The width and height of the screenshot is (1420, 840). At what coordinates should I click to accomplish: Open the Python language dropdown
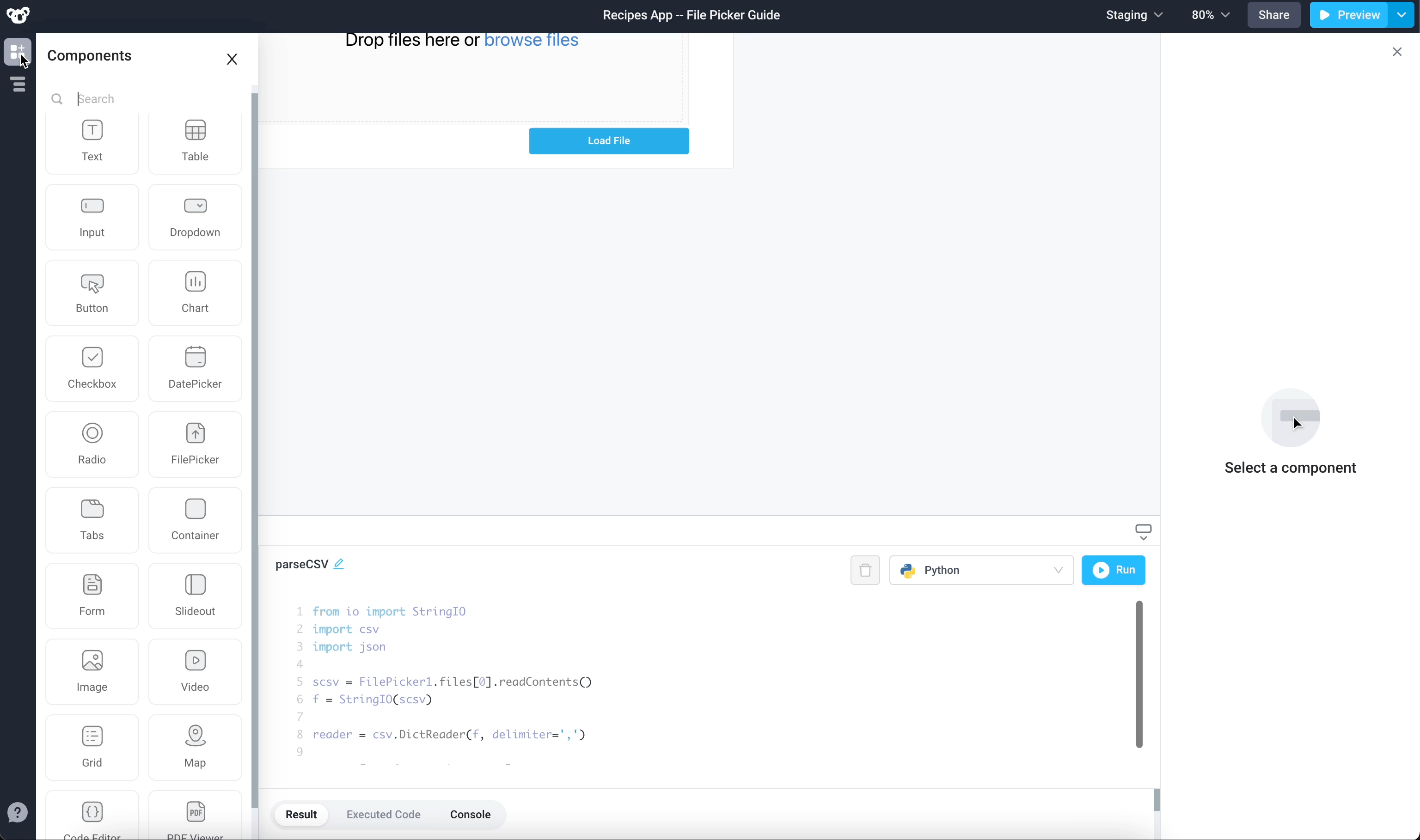click(980, 570)
